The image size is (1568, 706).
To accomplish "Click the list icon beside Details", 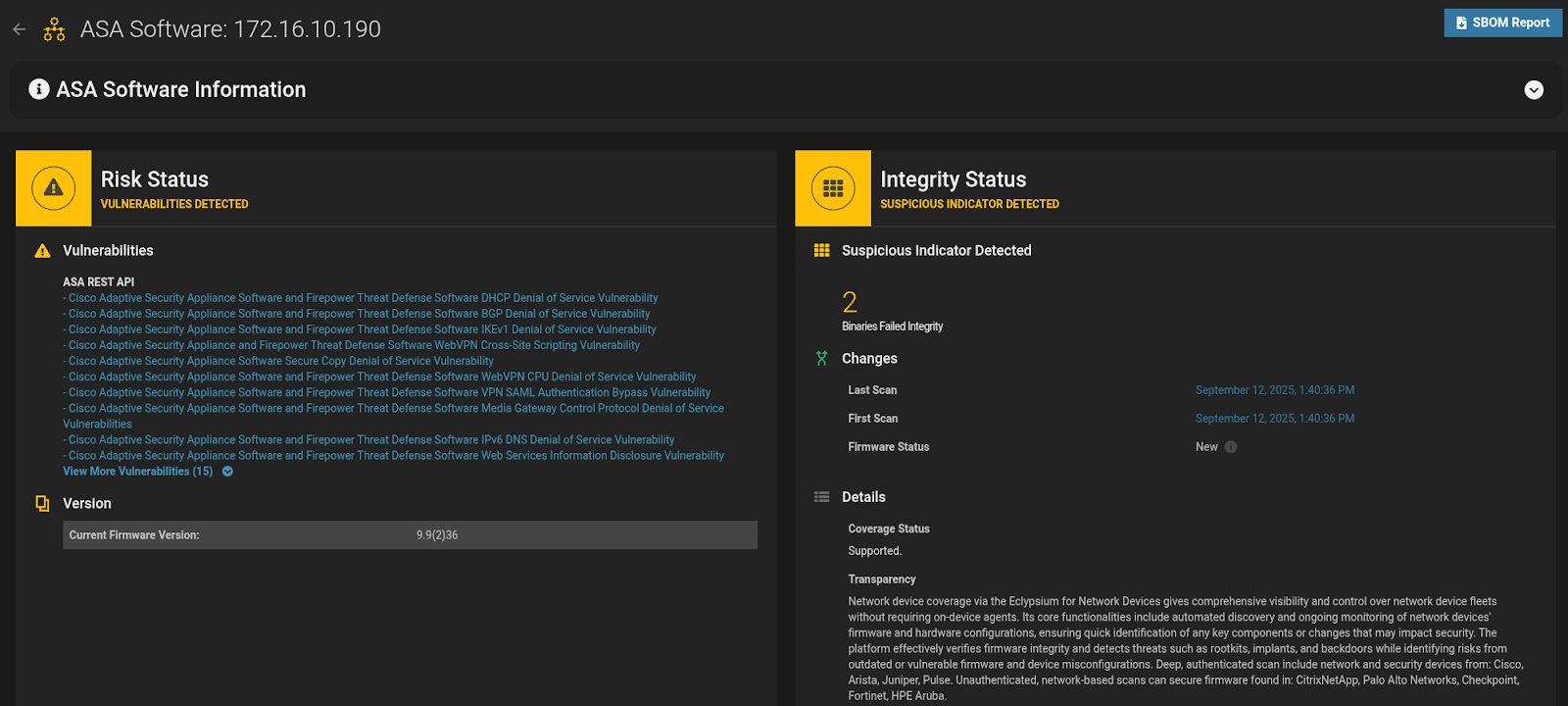I will (821, 497).
